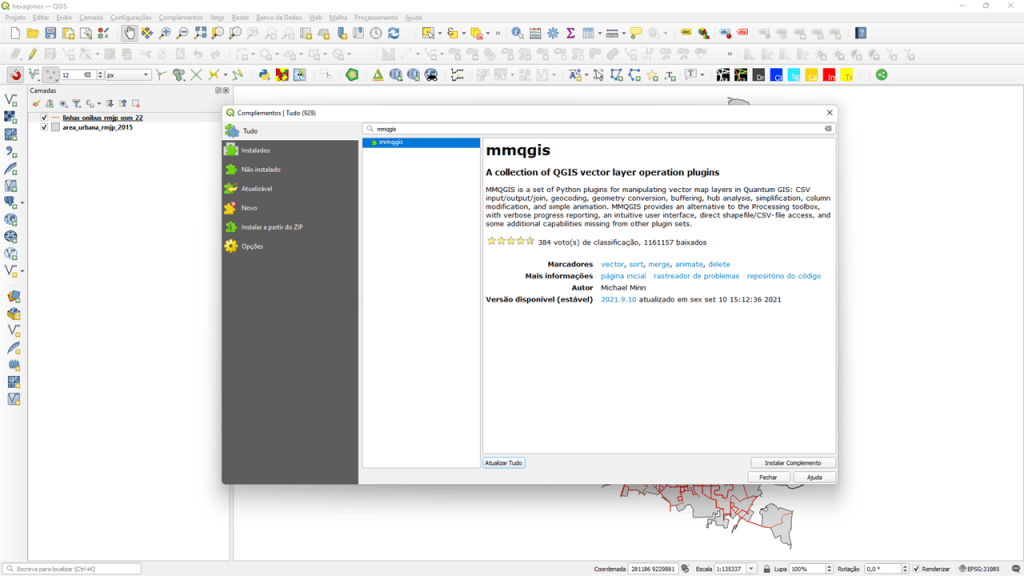Image resolution: width=1024 pixels, height=576 pixels.
Task: Click the Refresh map icon
Action: [393, 34]
